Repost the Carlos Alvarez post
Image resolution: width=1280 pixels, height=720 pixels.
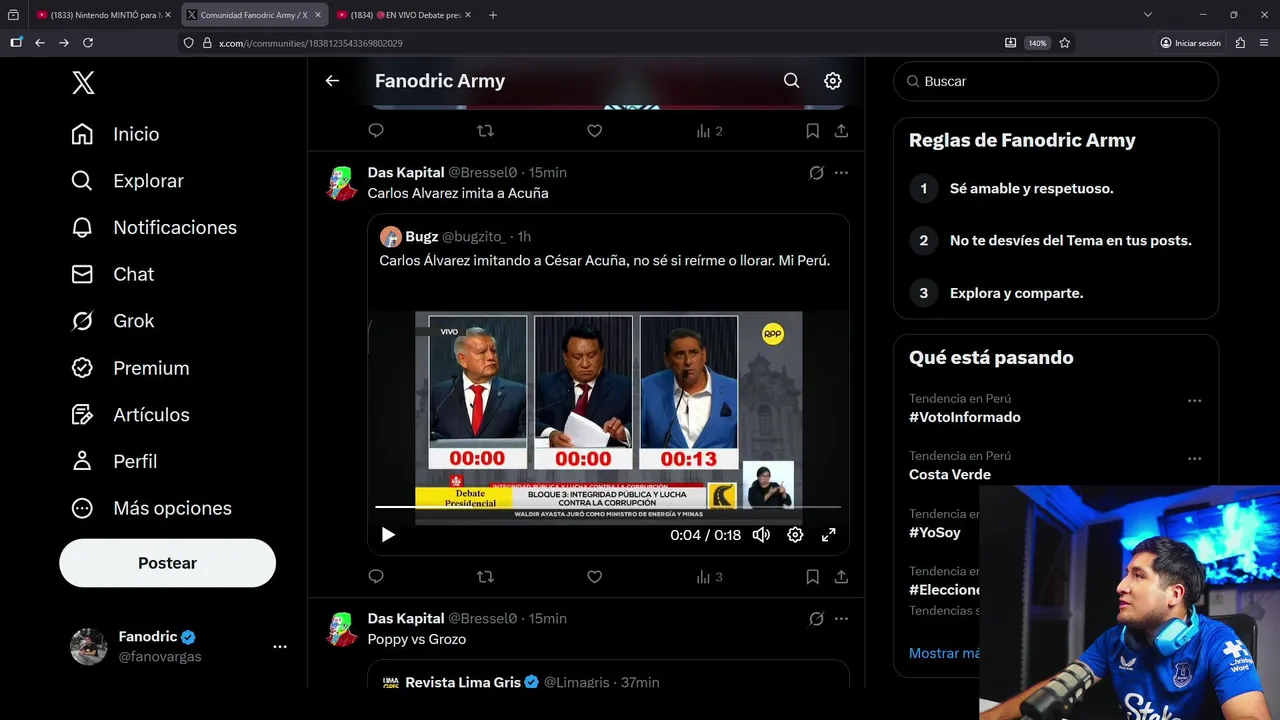(485, 577)
